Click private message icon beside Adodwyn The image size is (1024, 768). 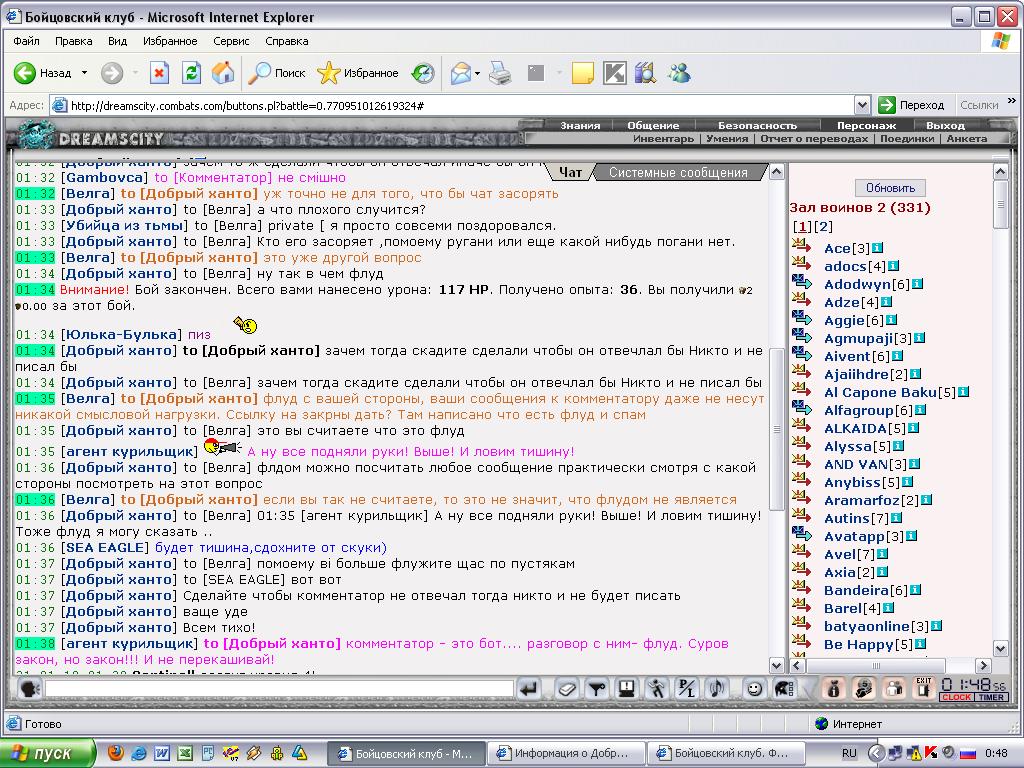tap(801, 283)
